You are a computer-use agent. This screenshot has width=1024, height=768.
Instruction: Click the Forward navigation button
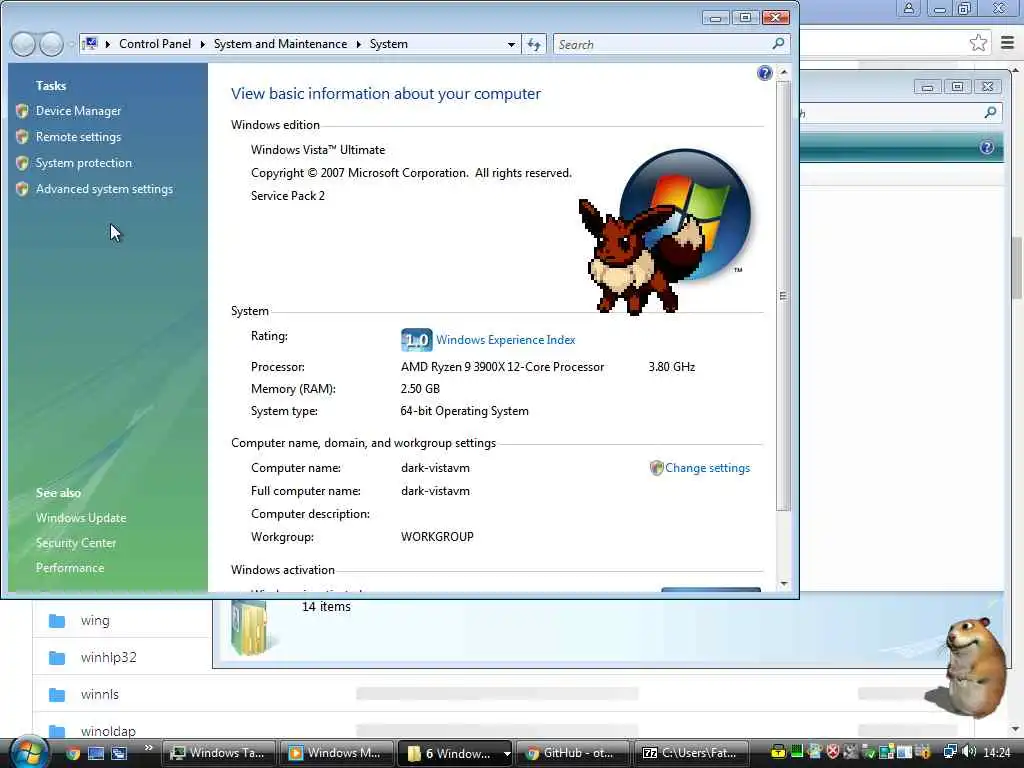click(52, 44)
